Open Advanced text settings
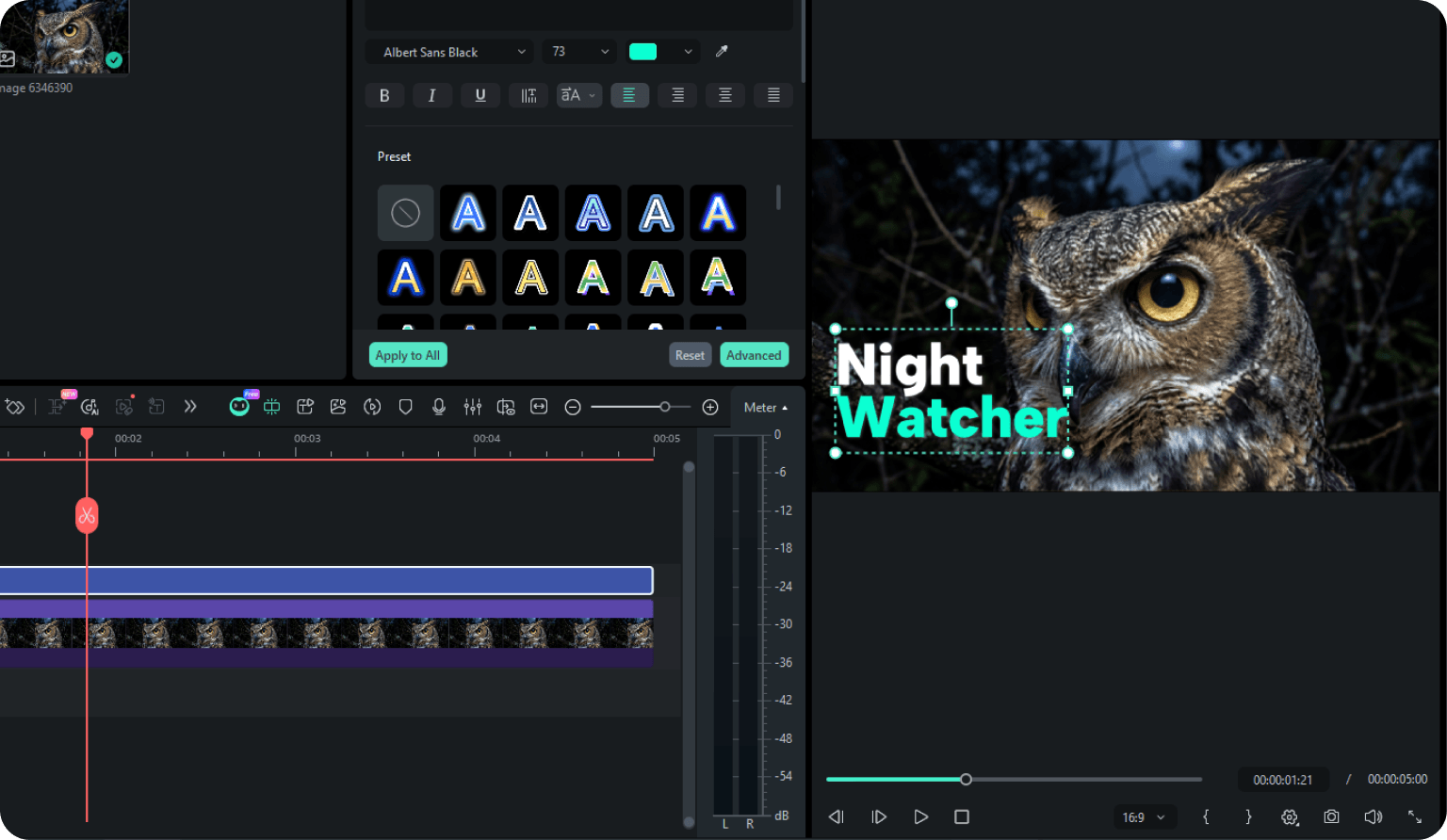This screenshot has height=840, width=1447. point(755,355)
